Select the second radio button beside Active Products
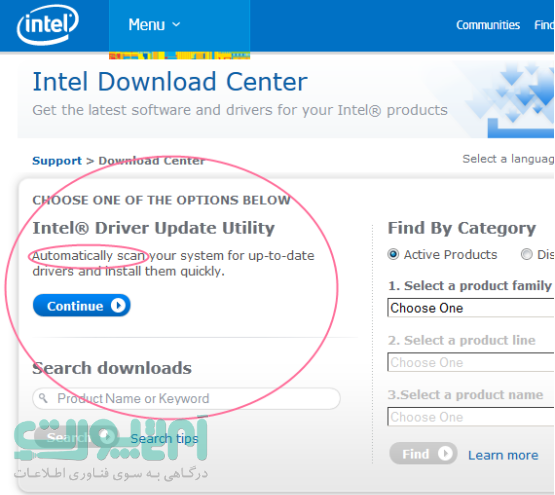The height and width of the screenshot is (495, 555). click(x=526, y=254)
